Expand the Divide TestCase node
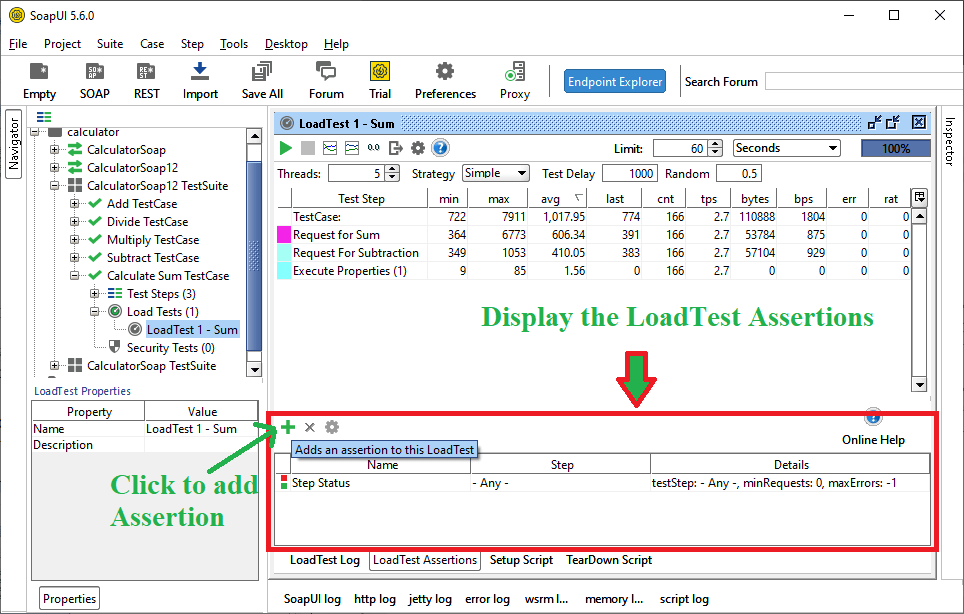The height and width of the screenshot is (614, 964). tap(74, 221)
